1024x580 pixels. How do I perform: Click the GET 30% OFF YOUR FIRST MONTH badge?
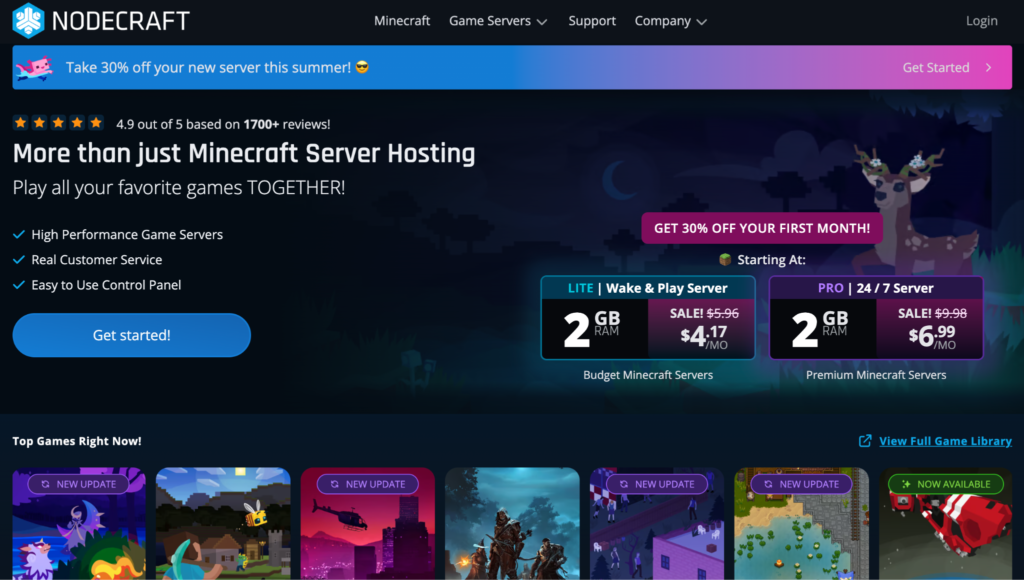(761, 228)
